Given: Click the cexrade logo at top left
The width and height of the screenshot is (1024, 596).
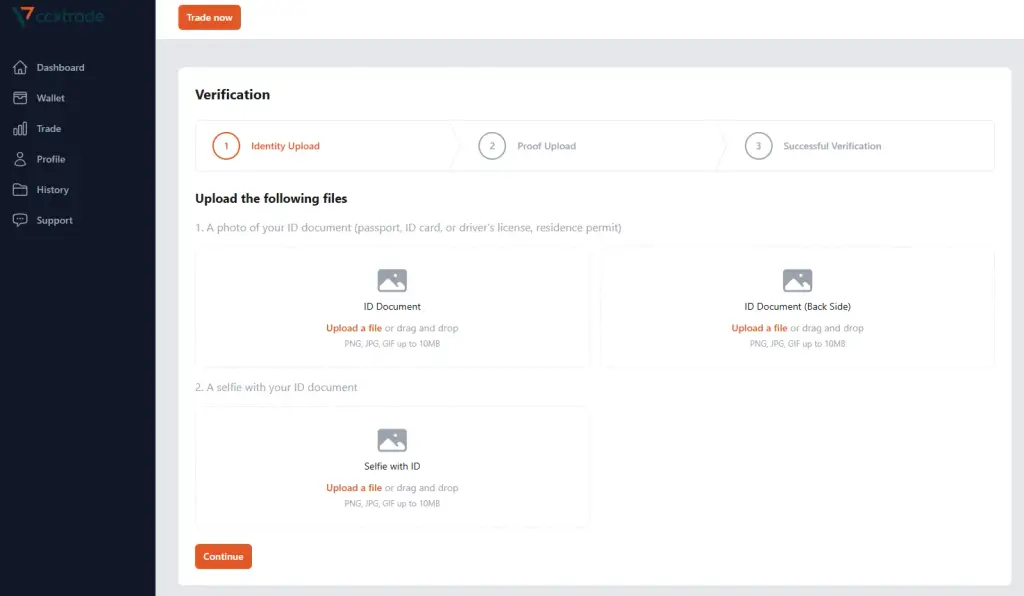Looking at the screenshot, I should tap(58, 16).
